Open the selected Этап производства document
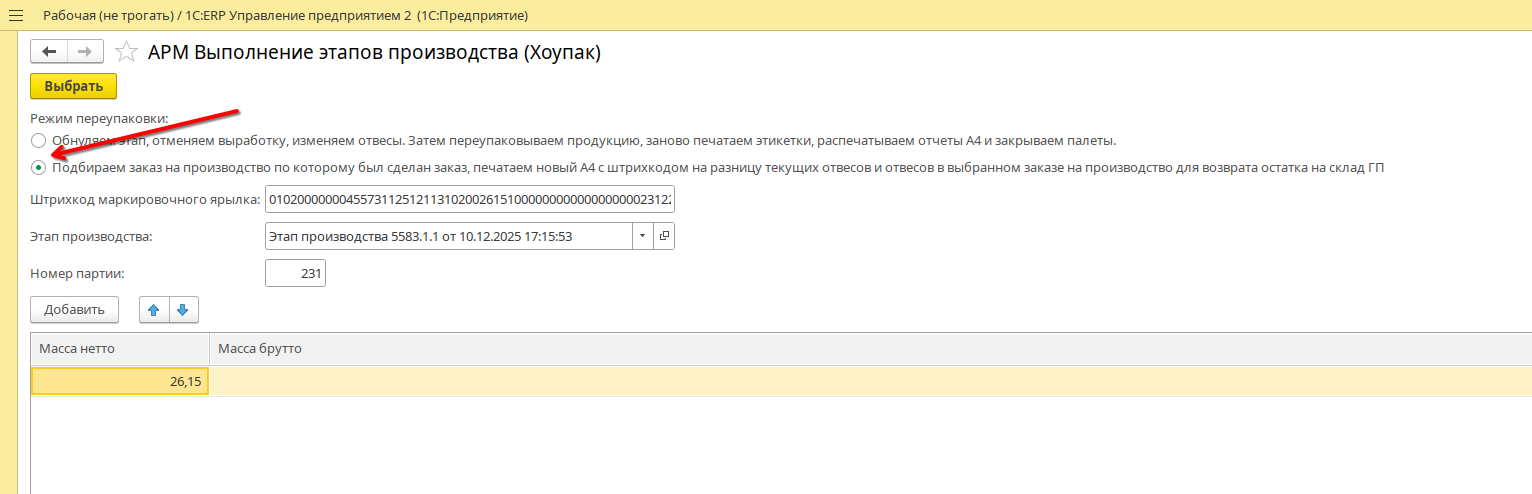This screenshot has width=1532, height=494. [664, 236]
